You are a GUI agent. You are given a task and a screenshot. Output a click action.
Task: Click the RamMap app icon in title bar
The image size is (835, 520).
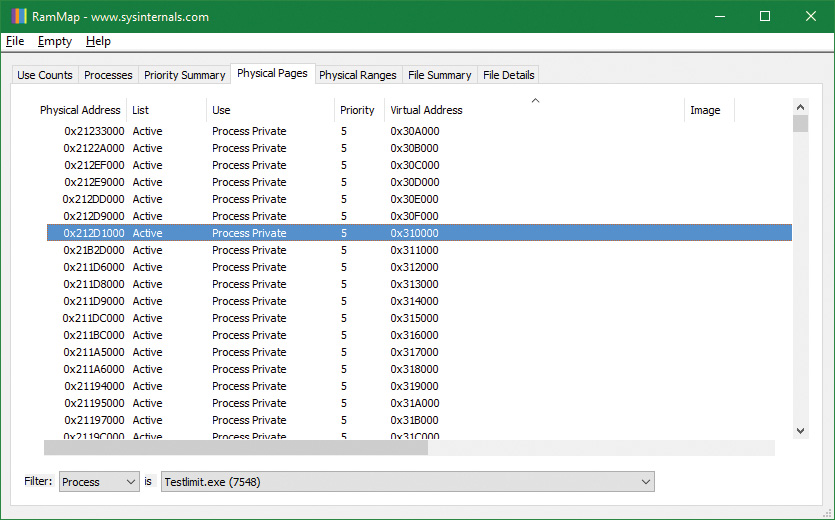[x=18, y=16]
